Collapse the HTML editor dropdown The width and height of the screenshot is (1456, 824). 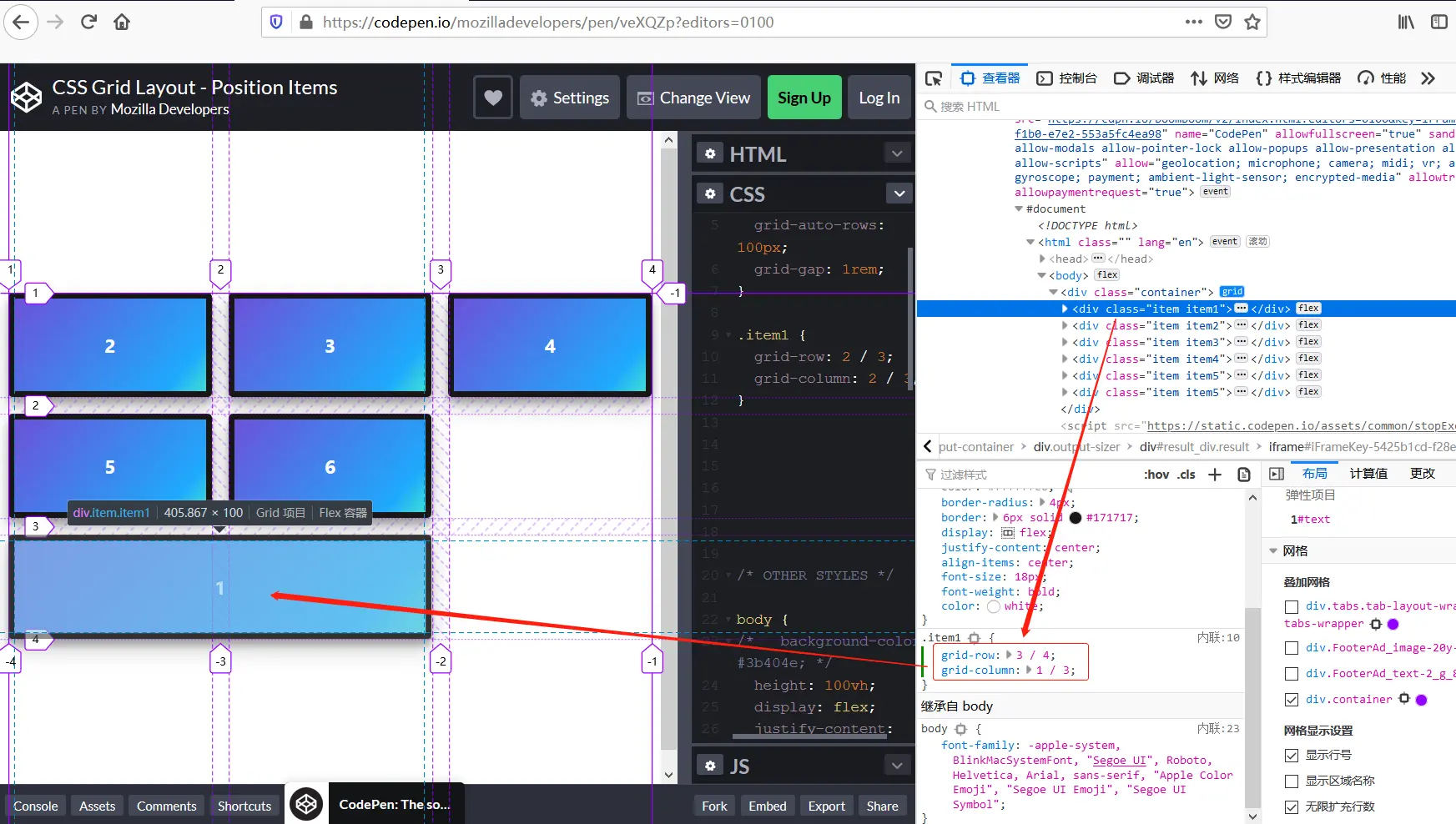897,153
